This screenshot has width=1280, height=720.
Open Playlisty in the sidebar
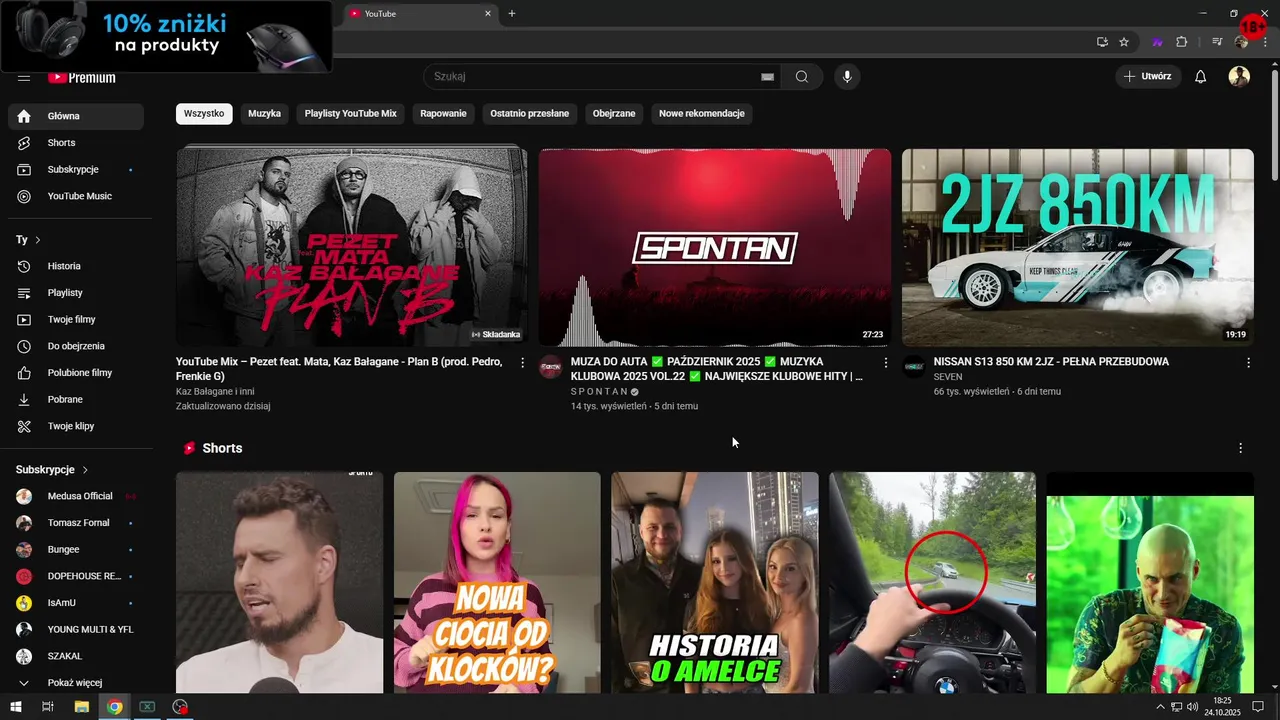pos(76,293)
